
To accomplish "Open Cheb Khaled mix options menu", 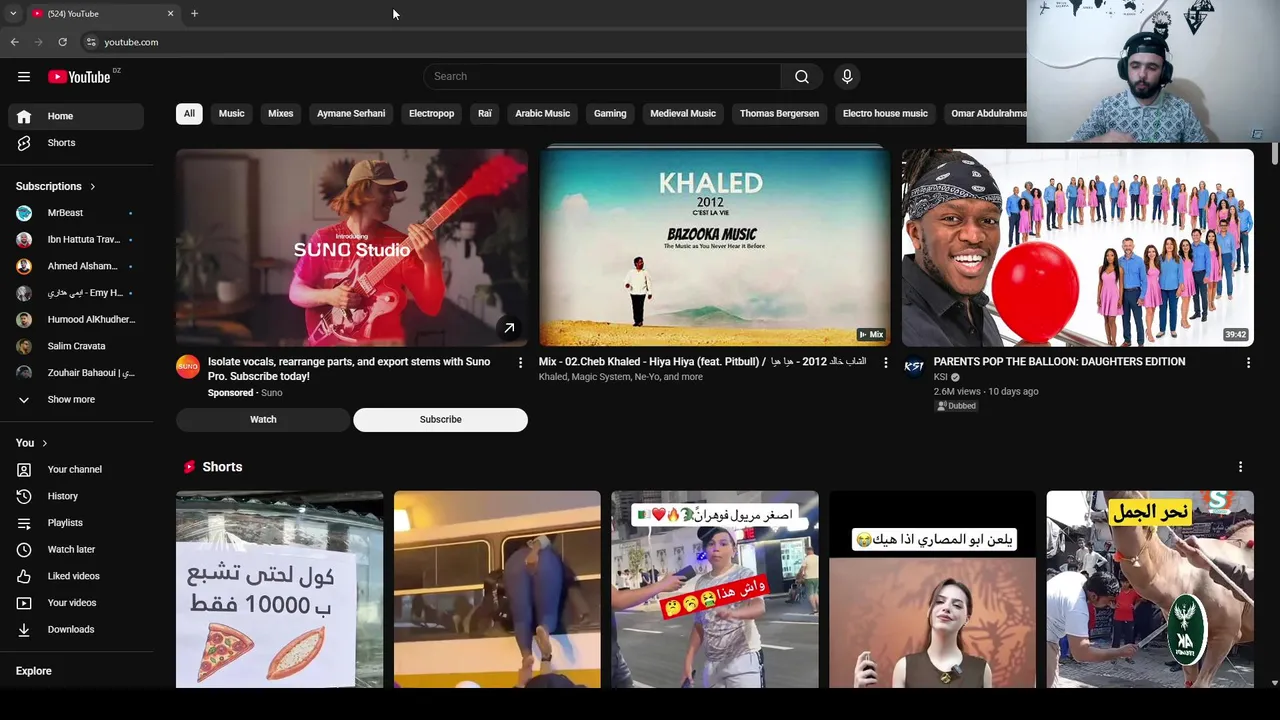I will tap(885, 363).
